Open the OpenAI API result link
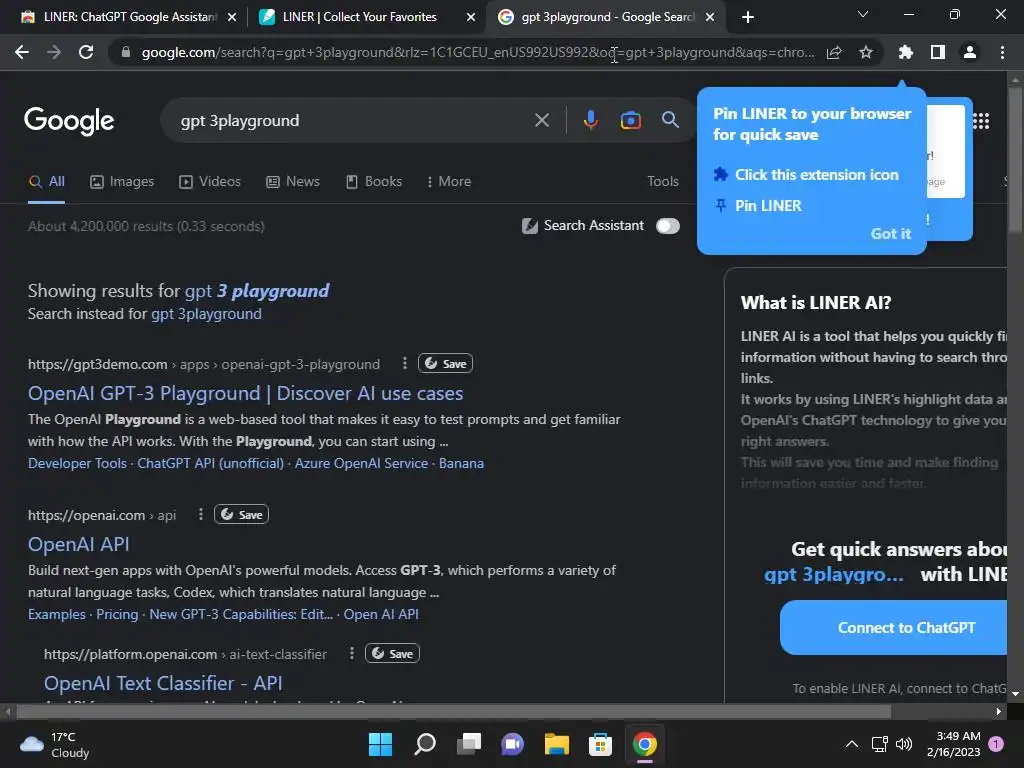The height and width of the screenshot is (768, 1024). 78,544
